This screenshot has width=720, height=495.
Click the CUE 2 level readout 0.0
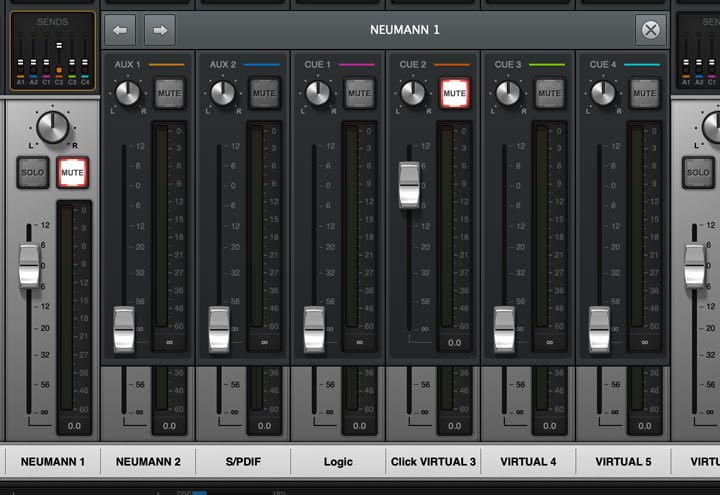tap(455, 343)
